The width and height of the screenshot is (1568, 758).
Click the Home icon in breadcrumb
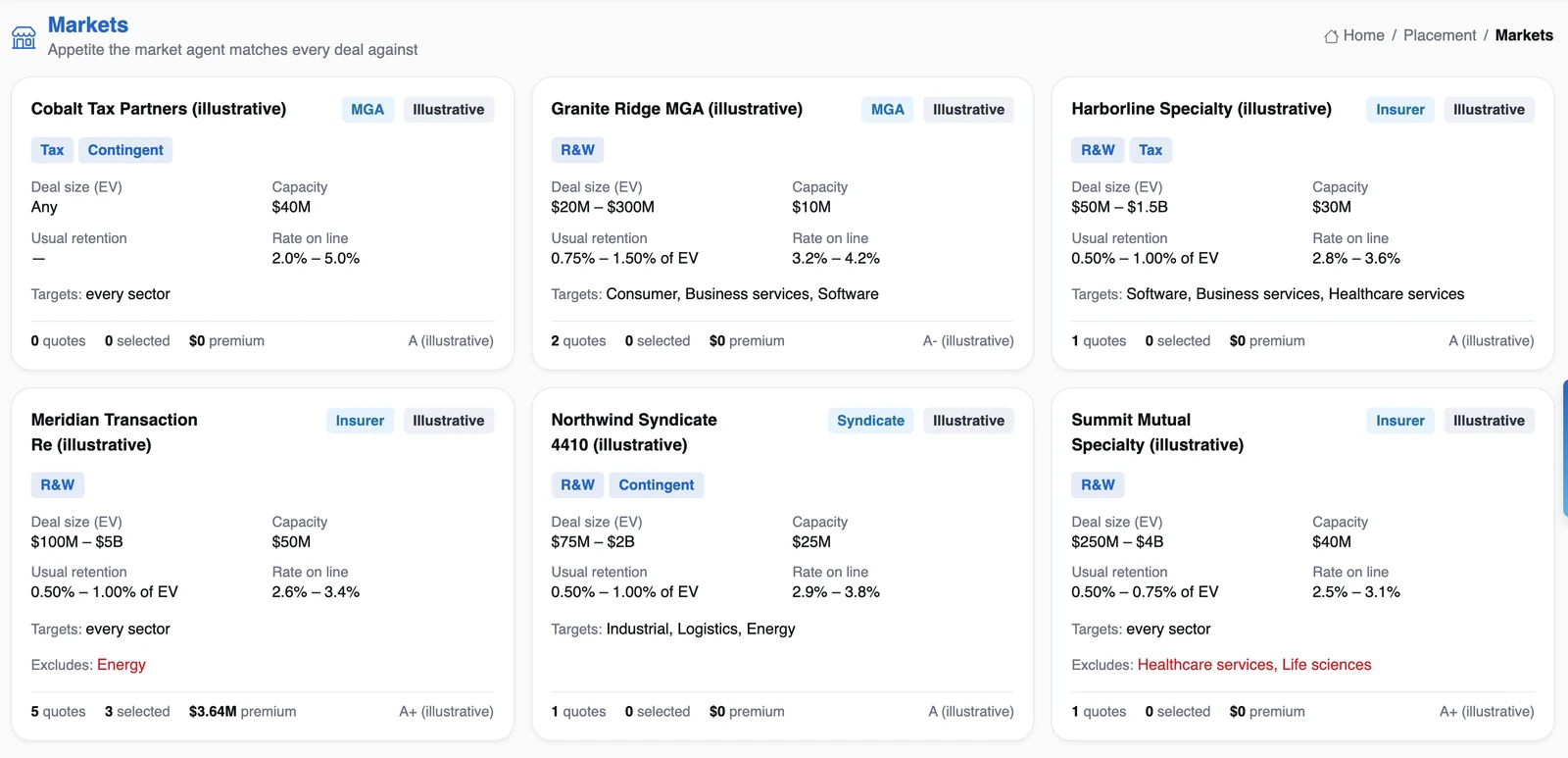click(x=1331, y=36)
